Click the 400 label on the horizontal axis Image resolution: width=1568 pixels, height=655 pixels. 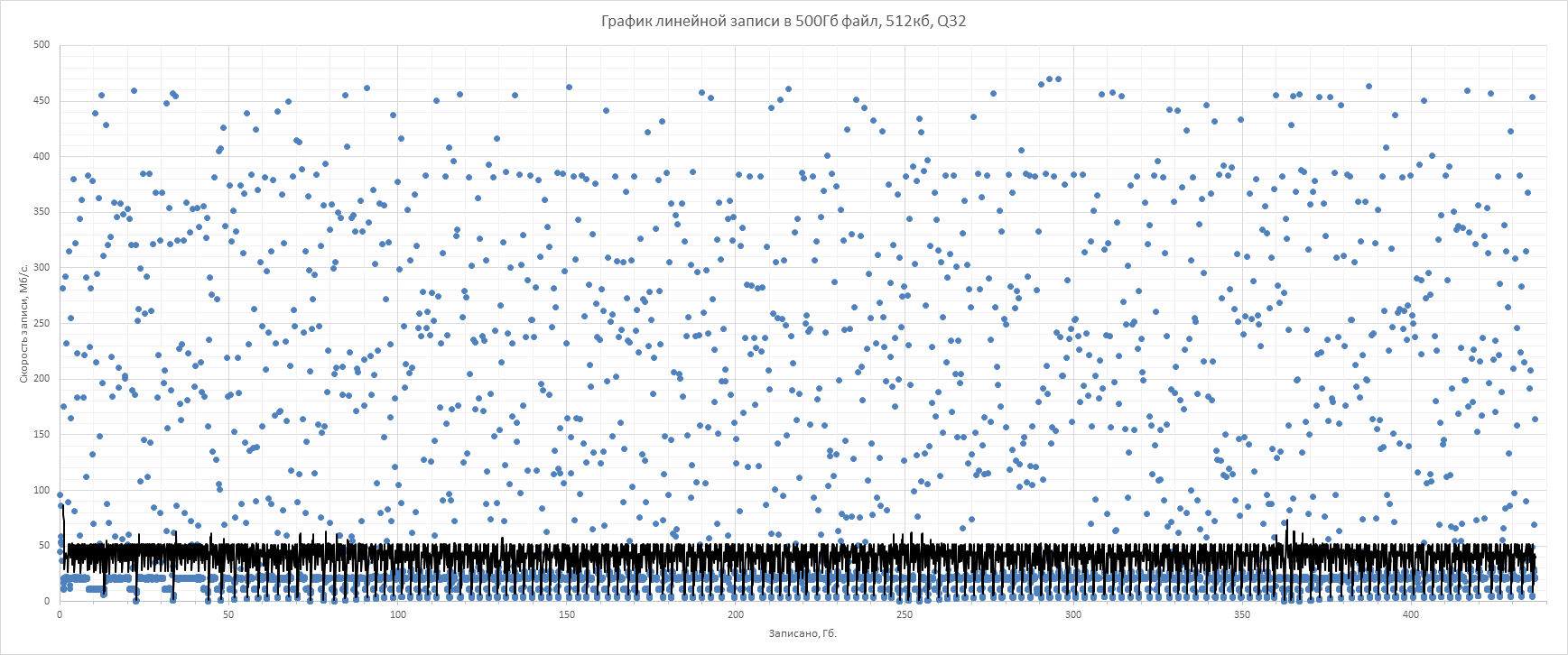tap(1411, 615)
